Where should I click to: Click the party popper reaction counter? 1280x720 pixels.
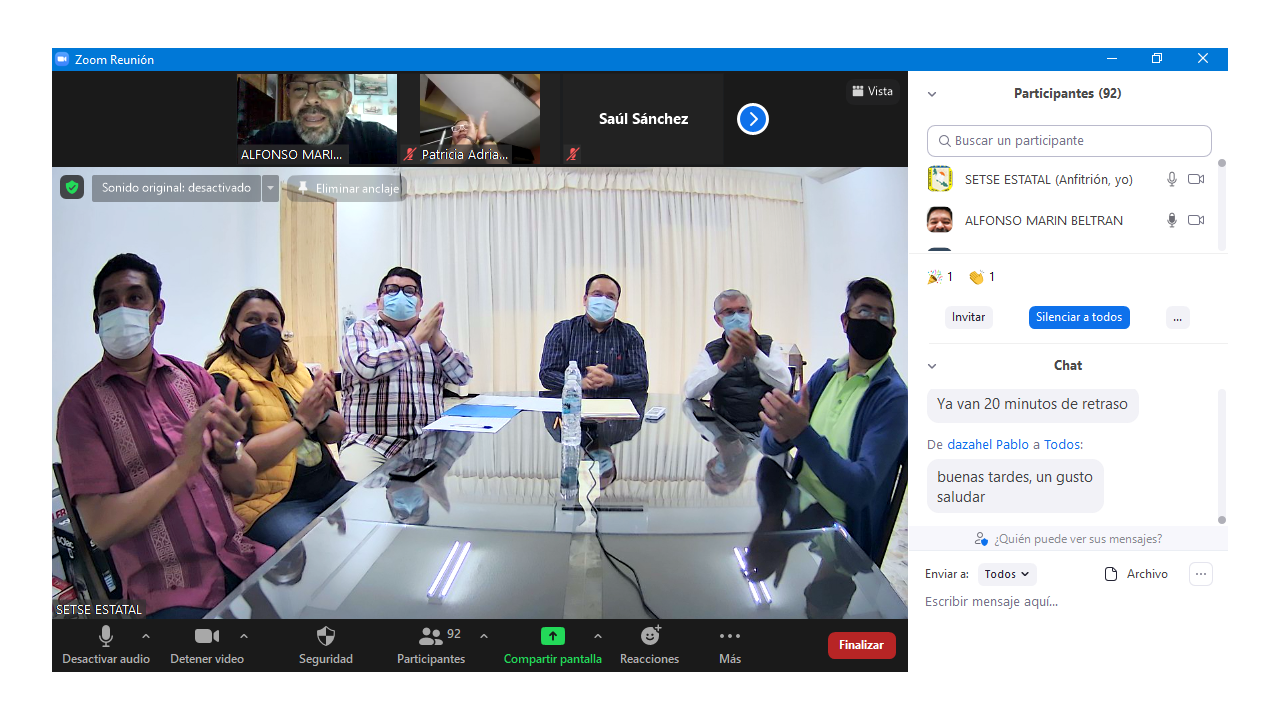tap(940, 277)
